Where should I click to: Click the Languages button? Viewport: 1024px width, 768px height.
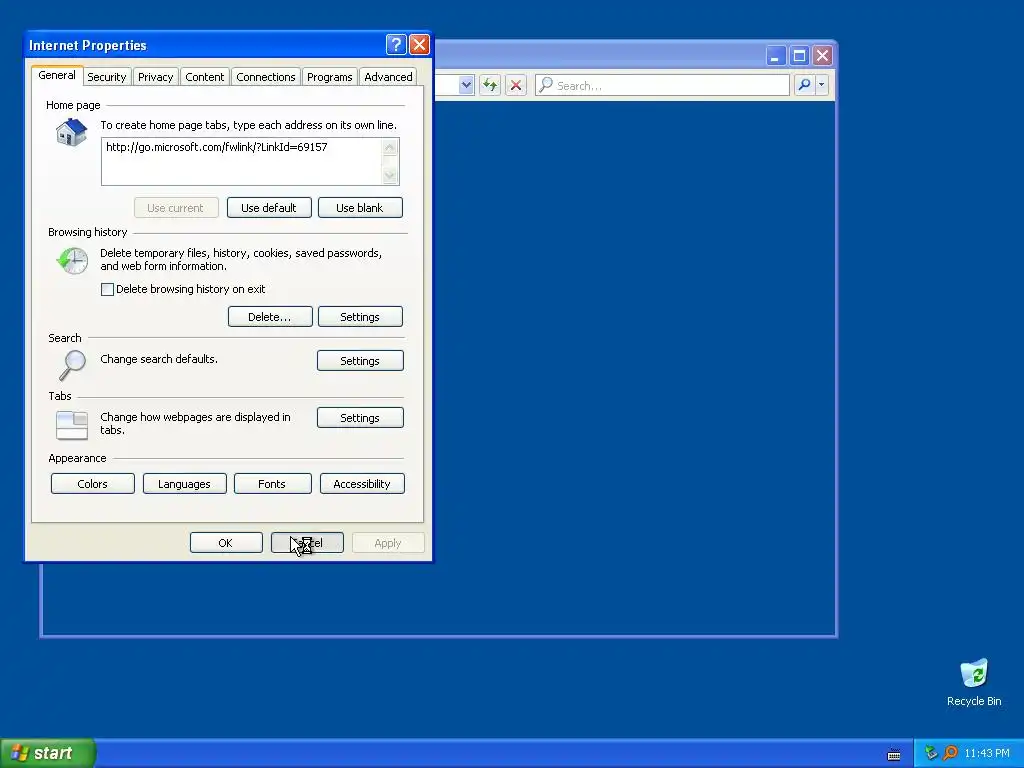(184, 484)
